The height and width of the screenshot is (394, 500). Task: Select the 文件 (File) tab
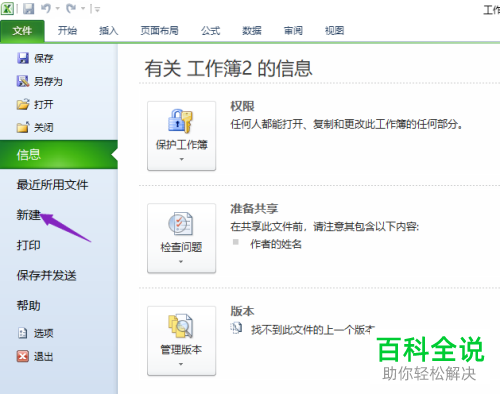click(x=22, y=31)
